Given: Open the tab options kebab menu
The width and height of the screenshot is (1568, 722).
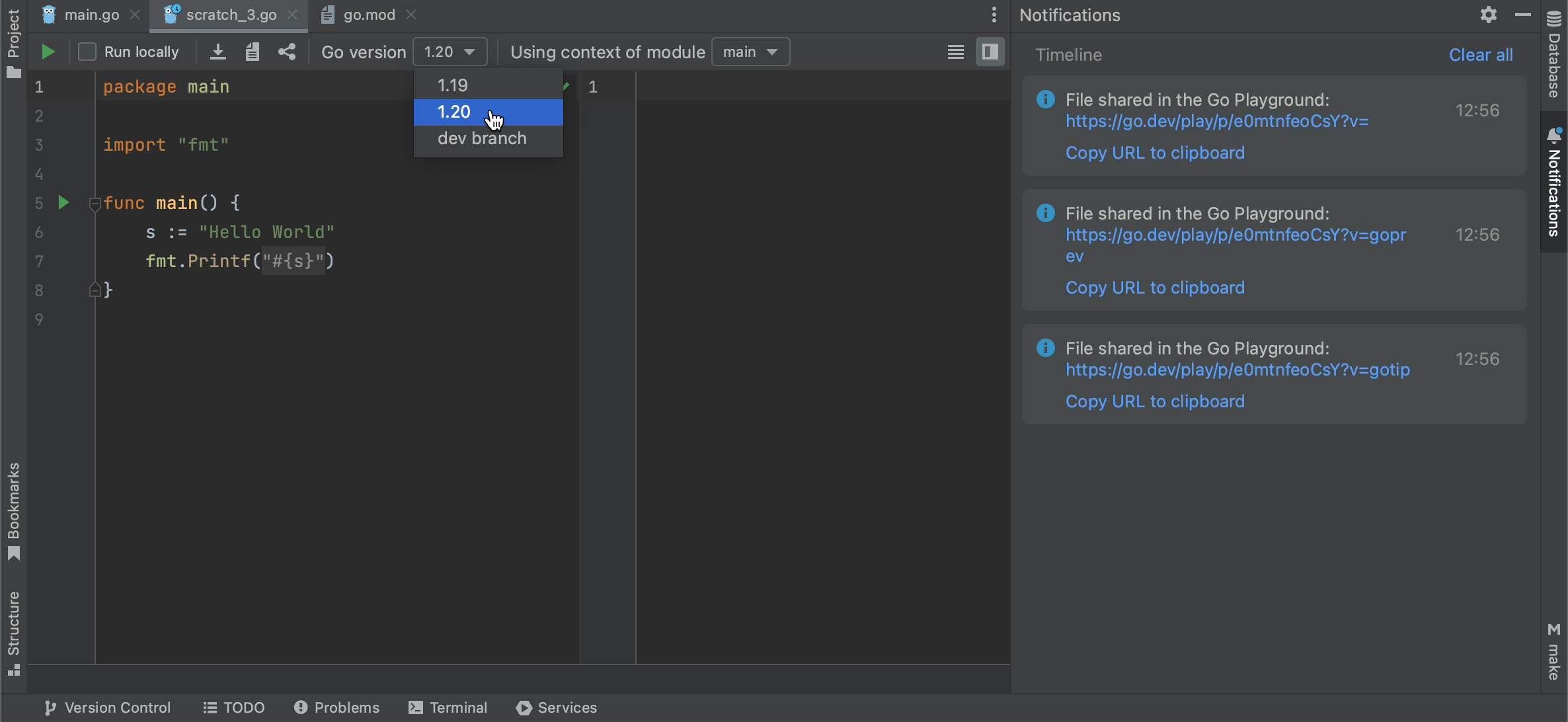Looking at the screenshot, I should coord(993,15).
